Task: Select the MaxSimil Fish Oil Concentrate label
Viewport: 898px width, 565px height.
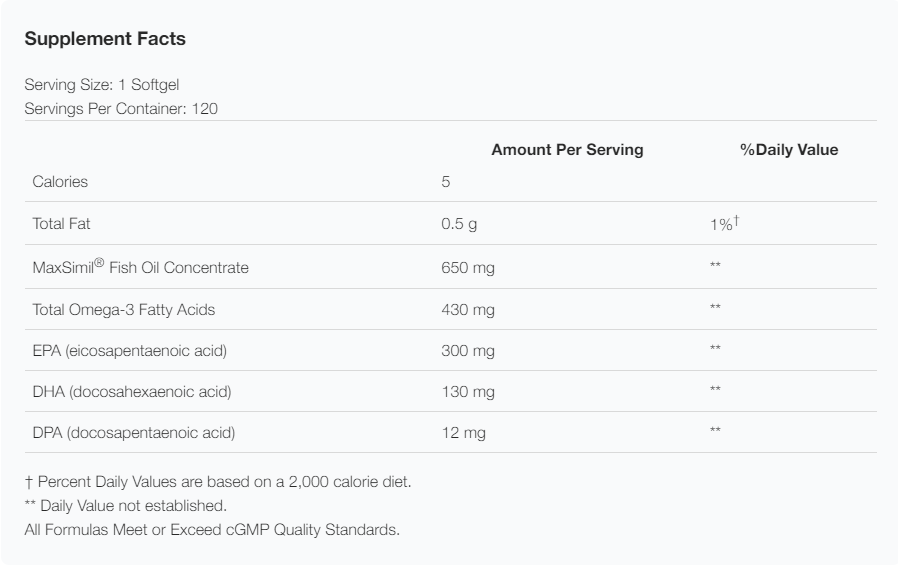Action: pyautogui.click(x=140, y=268)
